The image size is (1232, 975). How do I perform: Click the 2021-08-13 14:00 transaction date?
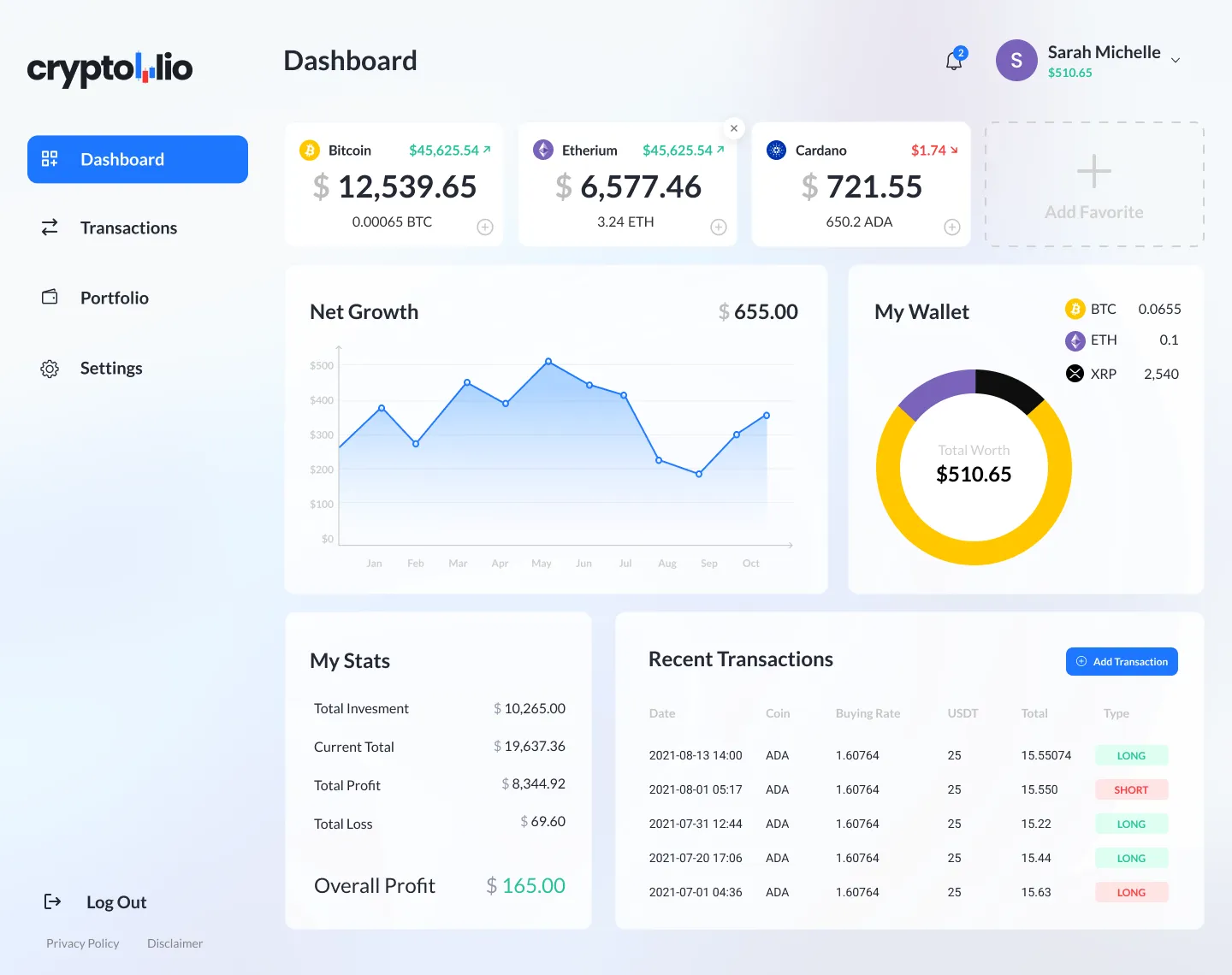(696, 755)
